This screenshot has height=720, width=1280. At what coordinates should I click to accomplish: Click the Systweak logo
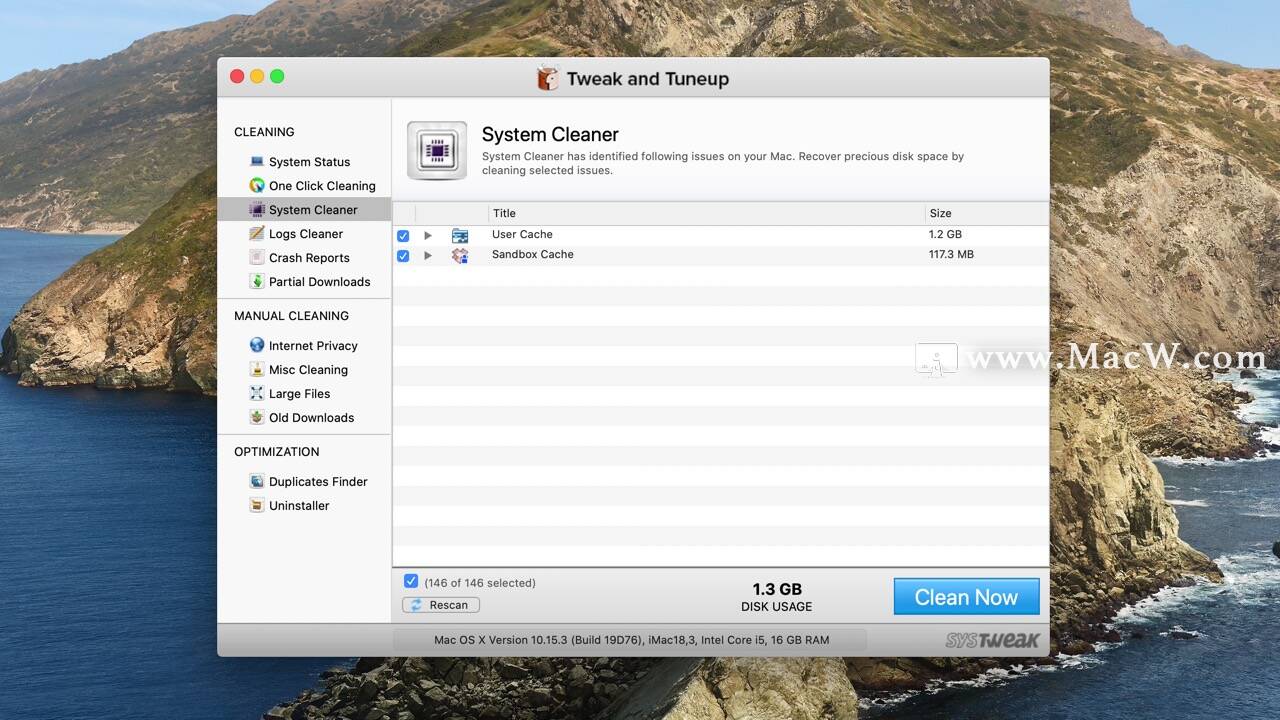point(993,640)
